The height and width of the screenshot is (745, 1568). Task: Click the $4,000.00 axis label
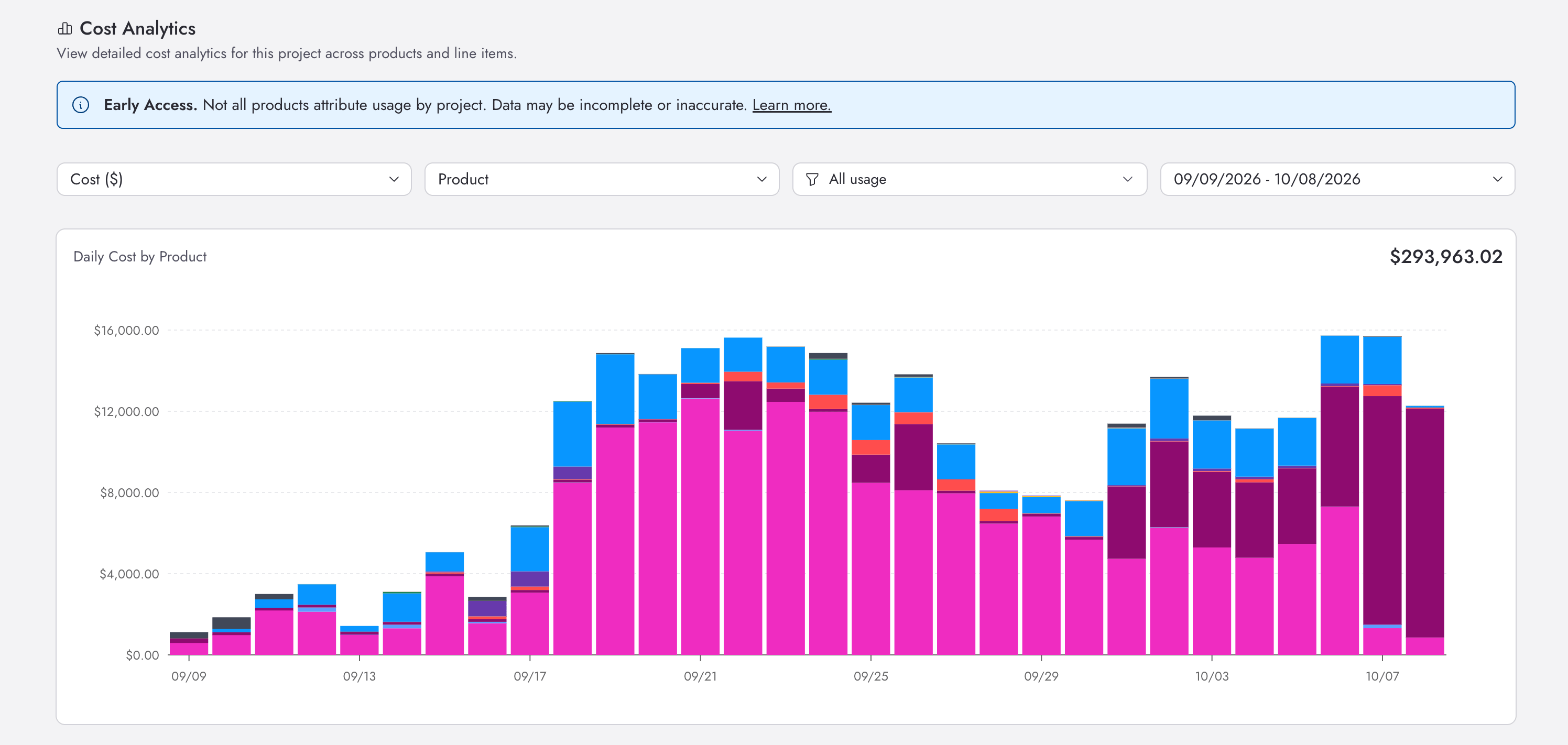point(129,573)
